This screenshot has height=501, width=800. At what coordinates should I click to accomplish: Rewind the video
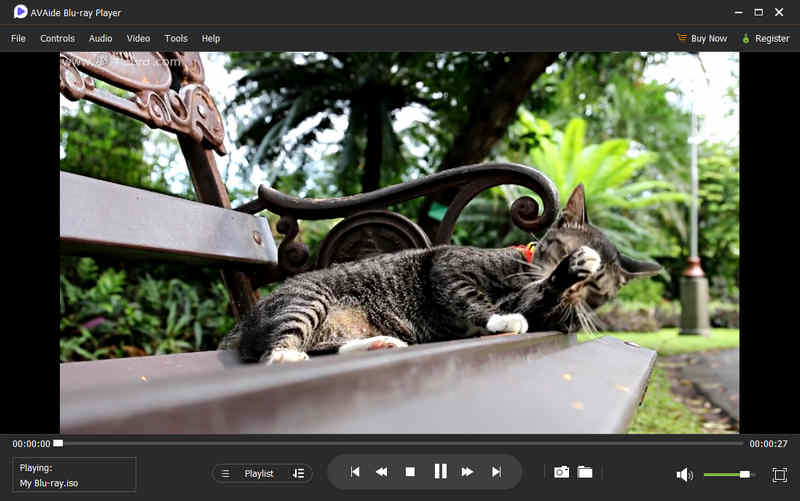coord(382,472)
